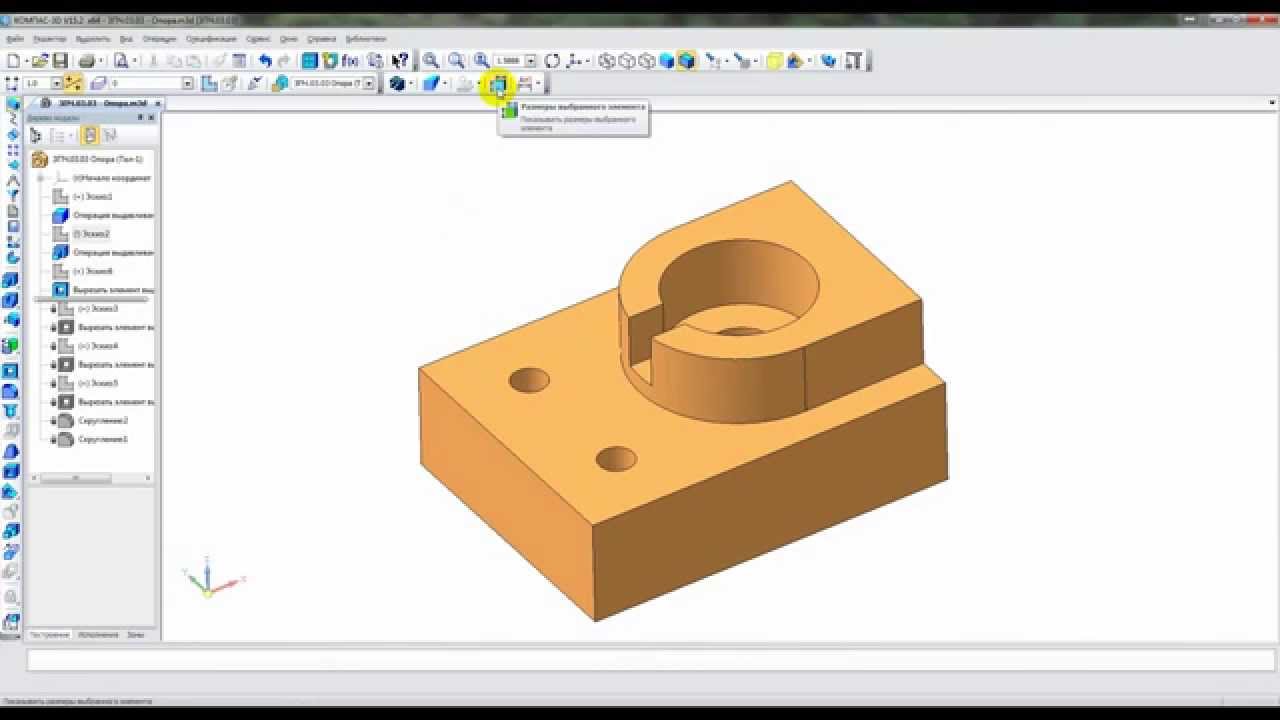Click the yellow part color icon
This screenshot has height=720, width=1280.
point(775,61)
